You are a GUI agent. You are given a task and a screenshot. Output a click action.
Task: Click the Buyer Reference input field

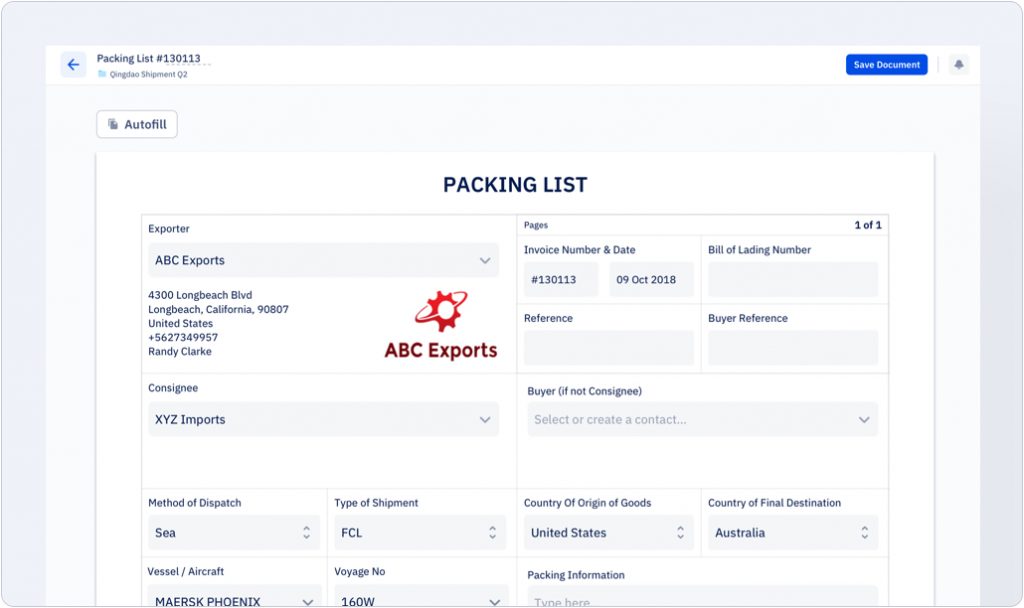[793, 347]
